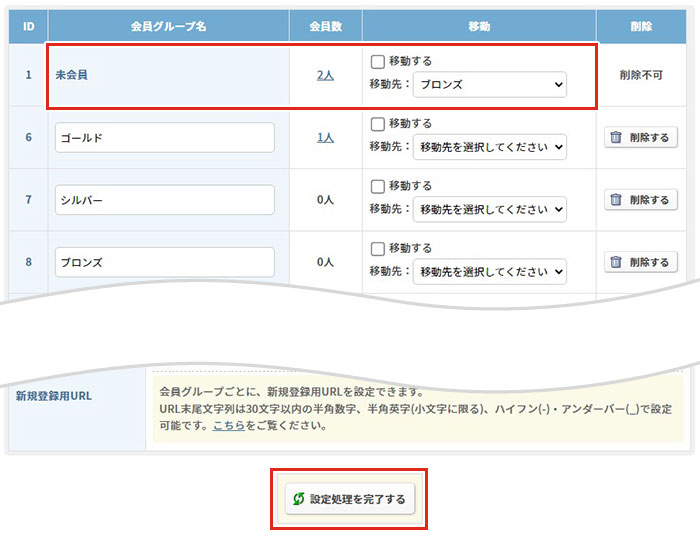The height and width of the screenshot is (541, 700).
Task: Click ID number 6 cell
Action: click(29, 137)
